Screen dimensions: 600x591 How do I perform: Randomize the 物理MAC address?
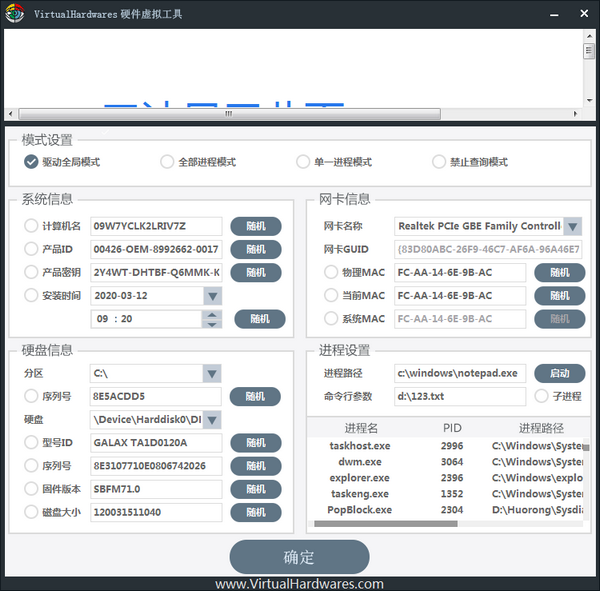559,273
